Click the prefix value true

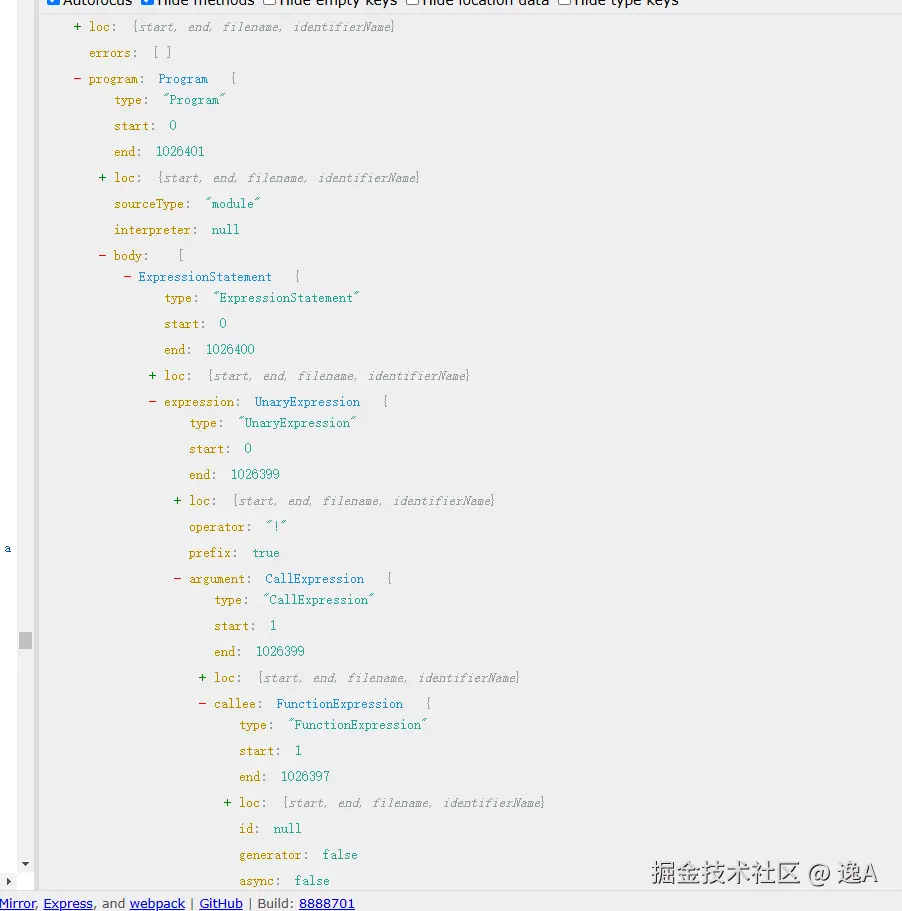pos(266,553)
